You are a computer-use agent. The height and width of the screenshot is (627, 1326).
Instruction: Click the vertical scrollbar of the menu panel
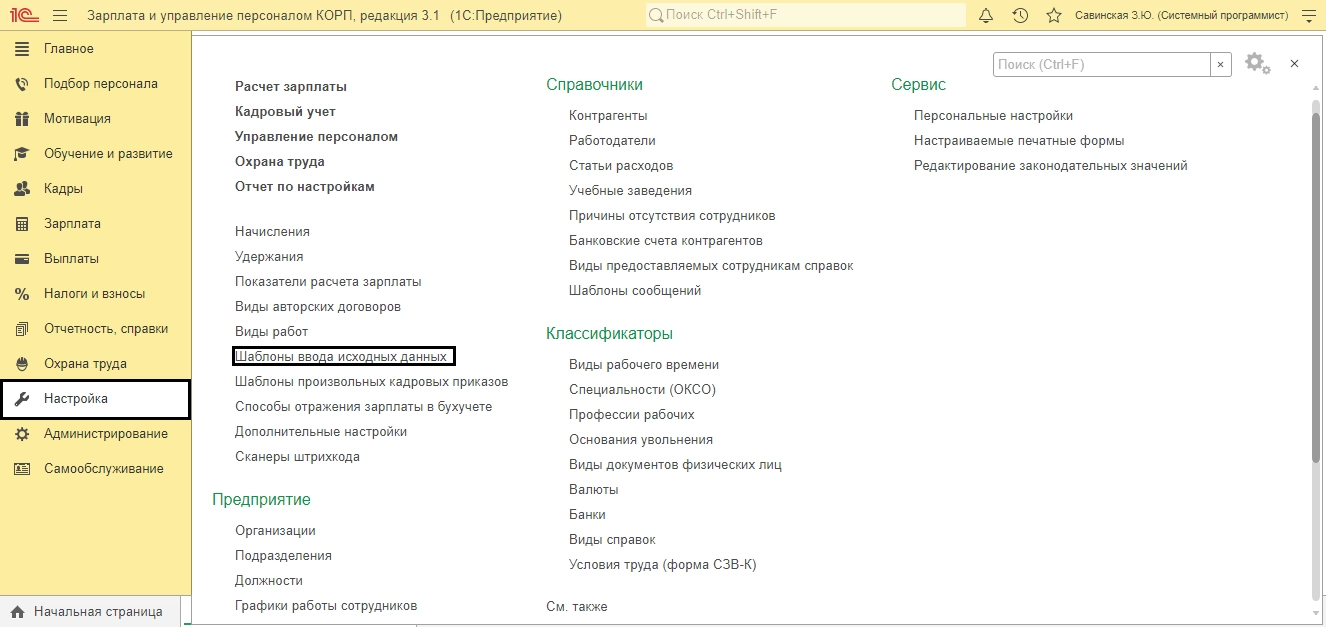(x=1315, y=288)
